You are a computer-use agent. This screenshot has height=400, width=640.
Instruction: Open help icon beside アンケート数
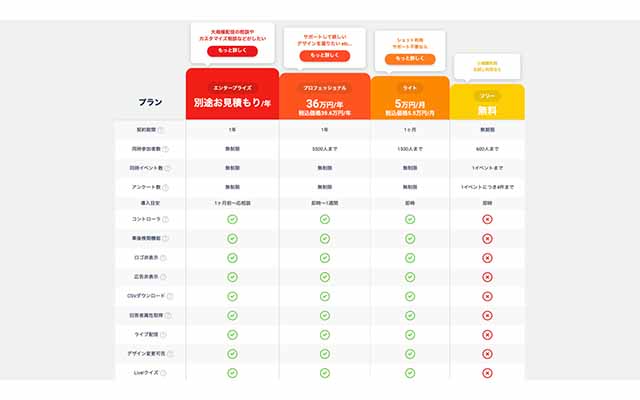point(165,187)
